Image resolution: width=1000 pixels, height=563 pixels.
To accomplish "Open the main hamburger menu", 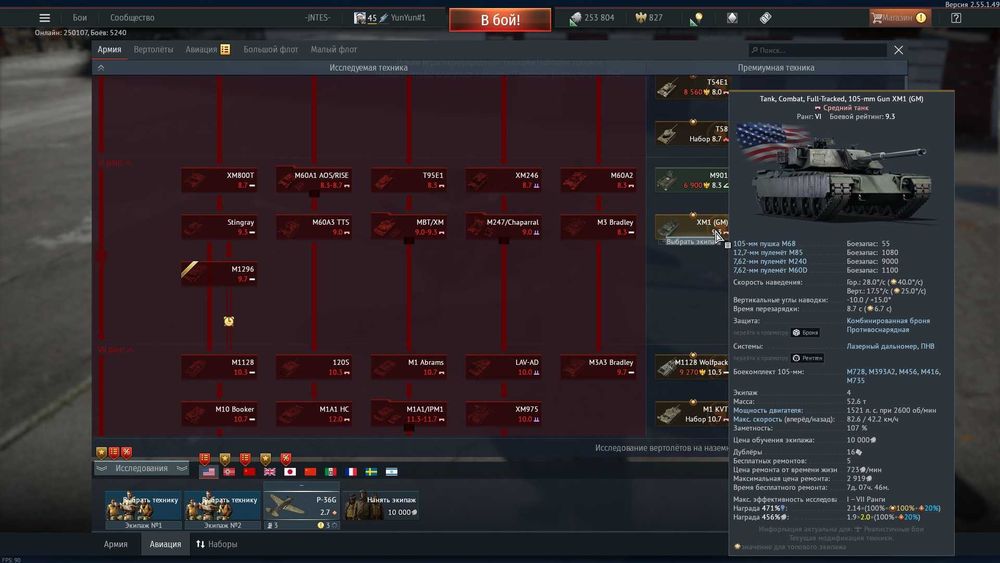I will (45, 18).
